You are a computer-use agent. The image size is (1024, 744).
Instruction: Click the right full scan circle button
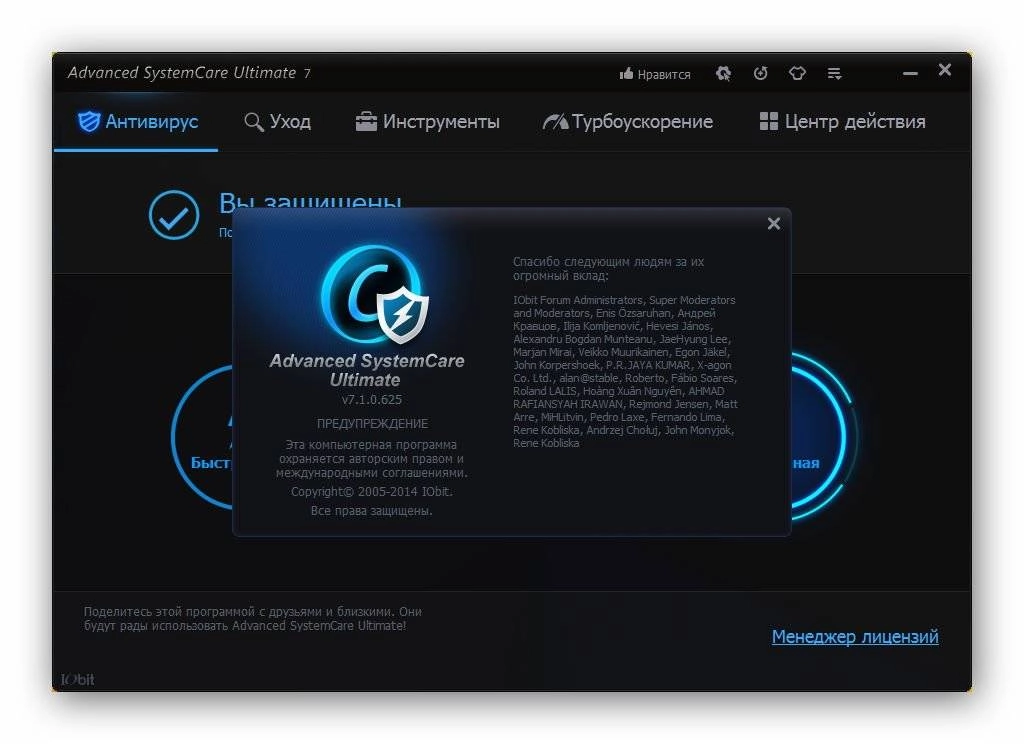point(824,436)
